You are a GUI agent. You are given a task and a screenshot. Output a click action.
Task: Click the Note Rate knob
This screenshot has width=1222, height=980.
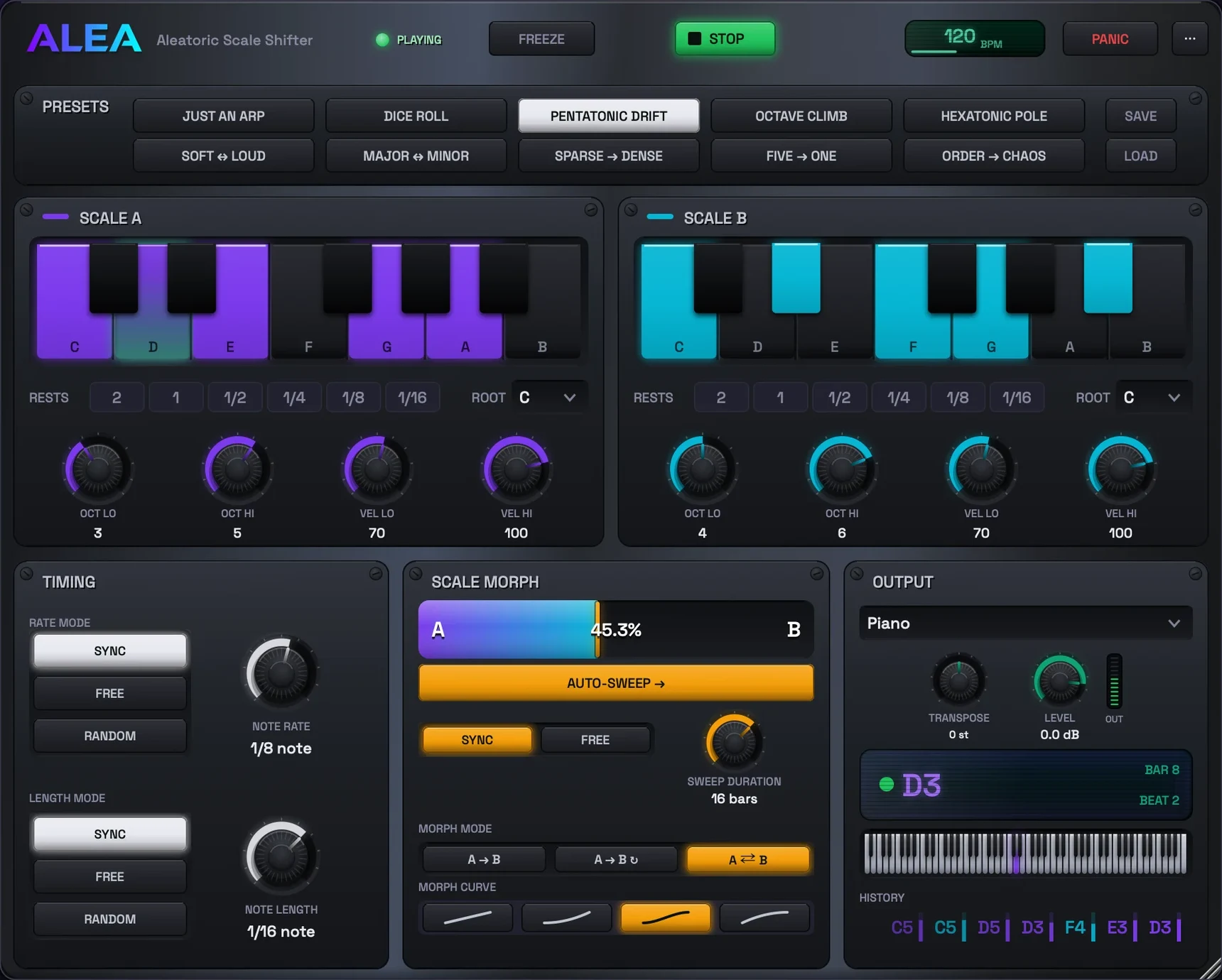[x=281, y=673]
